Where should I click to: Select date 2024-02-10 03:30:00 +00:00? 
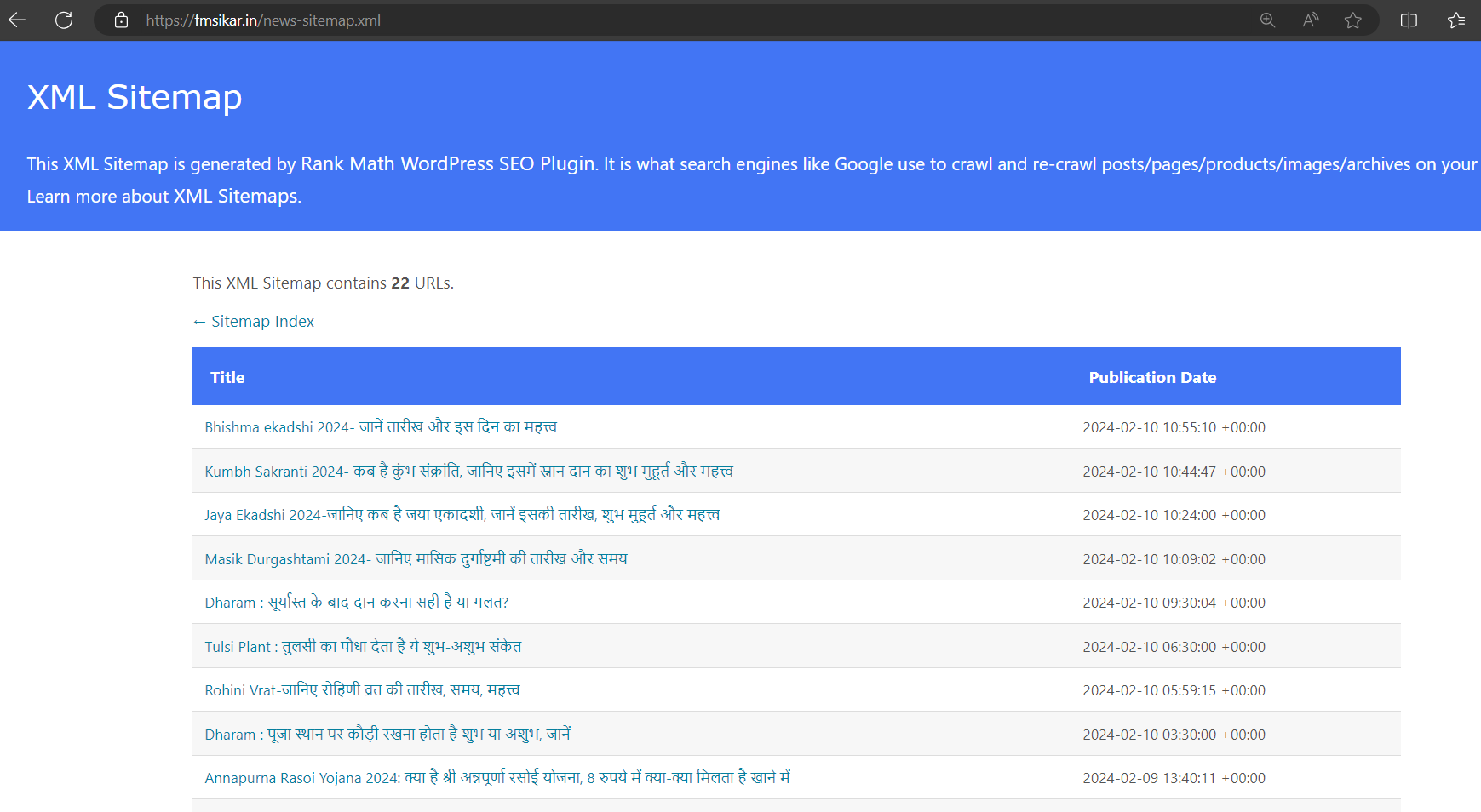pyautogui.click(x=1174, y=735)
